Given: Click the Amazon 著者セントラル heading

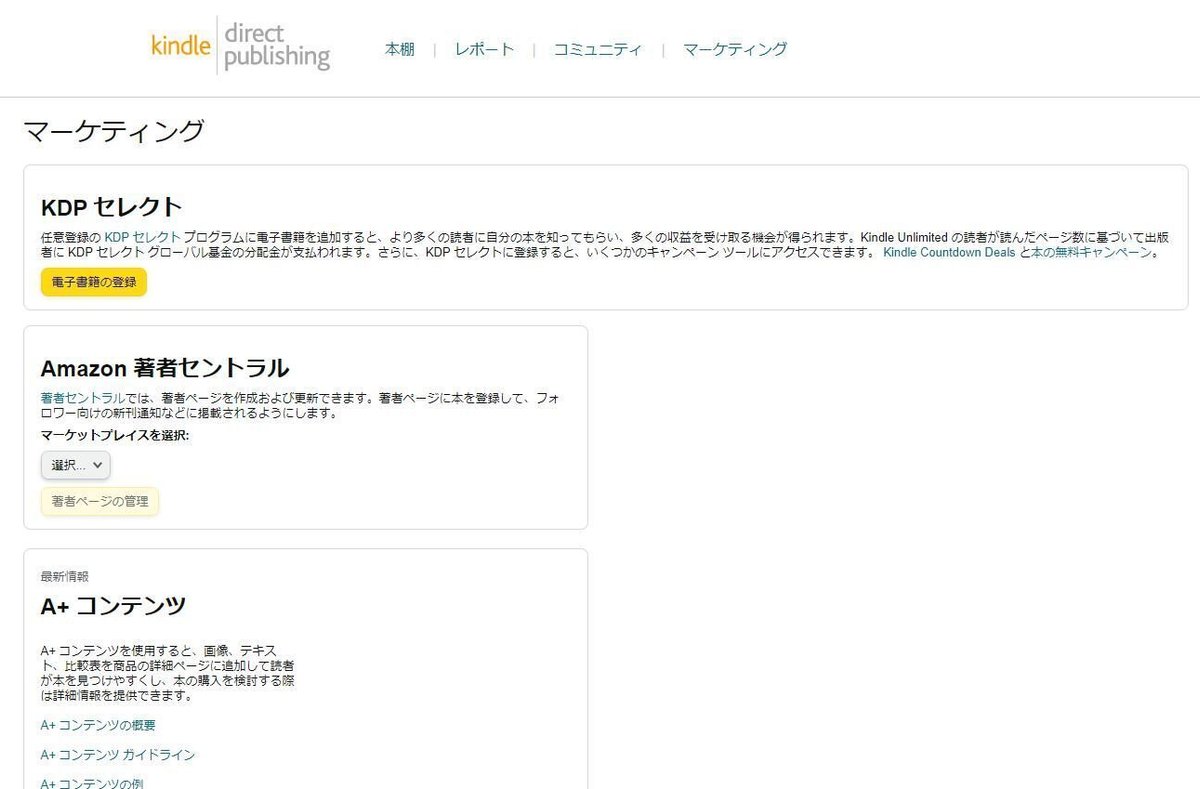Looking at the screenshot, I should click(165, 368).
